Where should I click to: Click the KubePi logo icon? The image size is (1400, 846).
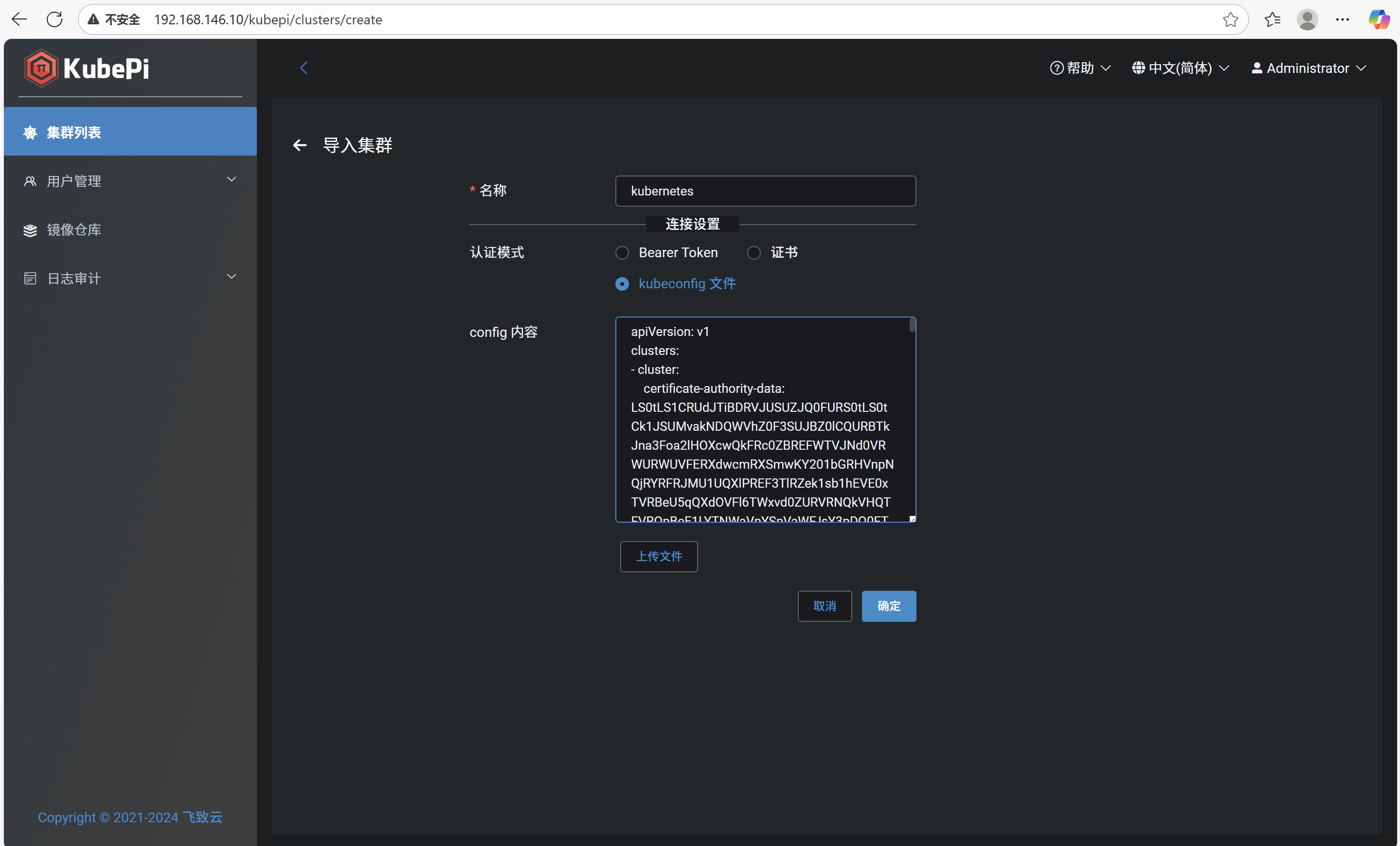41,68
